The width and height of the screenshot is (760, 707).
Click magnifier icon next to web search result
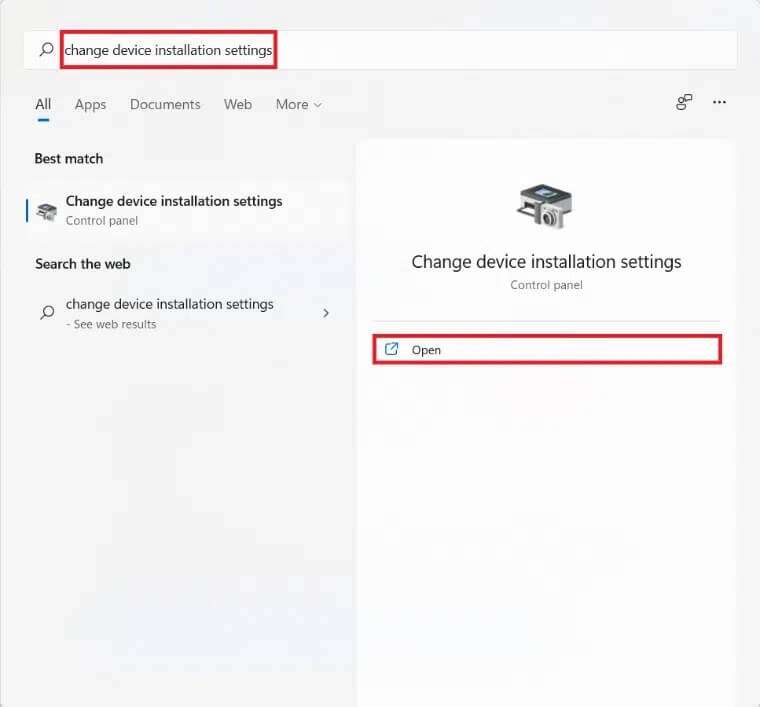47,313
